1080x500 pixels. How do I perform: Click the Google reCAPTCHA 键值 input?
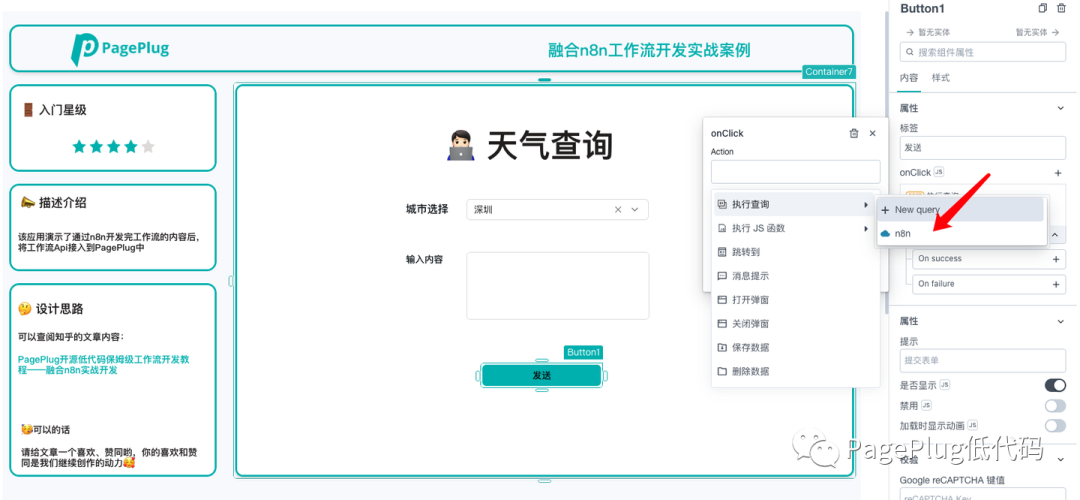[983, 493]
